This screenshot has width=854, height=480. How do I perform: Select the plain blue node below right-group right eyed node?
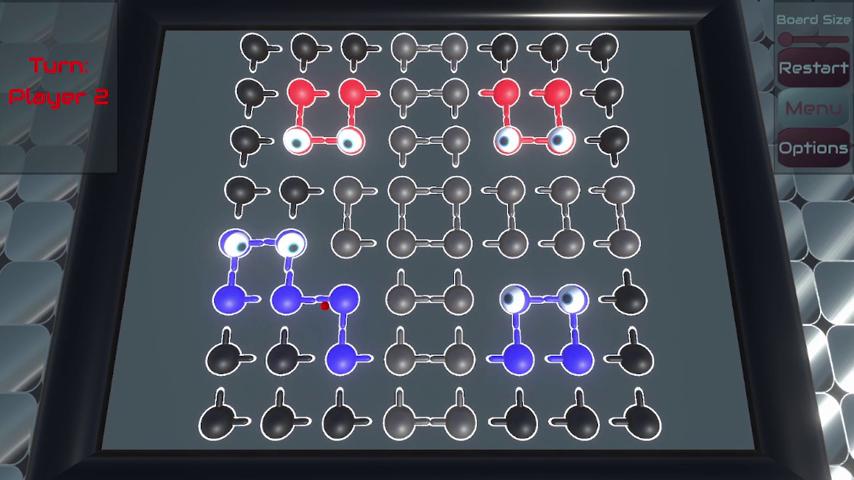[577, 360]
